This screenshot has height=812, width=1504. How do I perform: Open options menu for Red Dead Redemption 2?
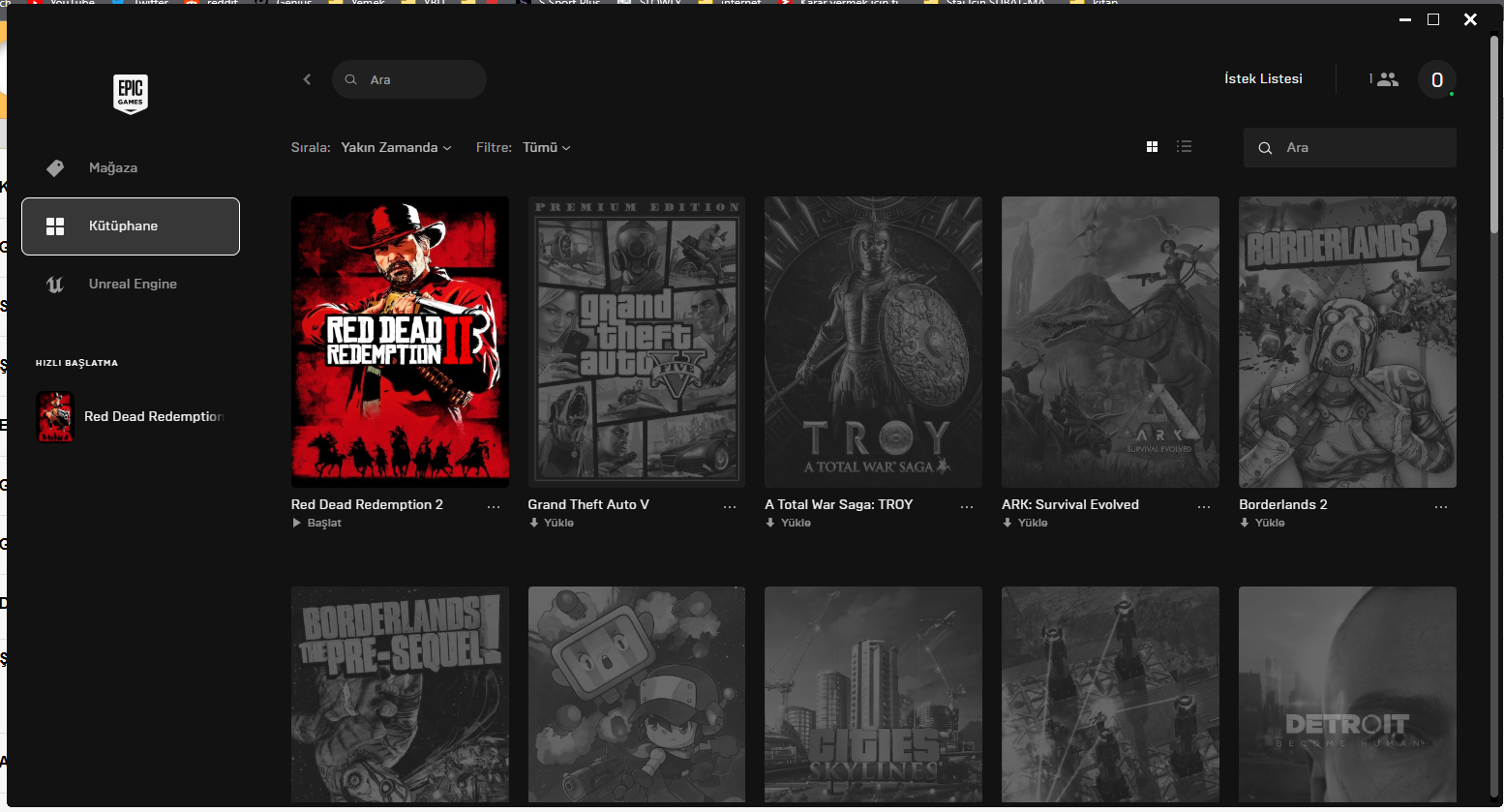point(494,506)
